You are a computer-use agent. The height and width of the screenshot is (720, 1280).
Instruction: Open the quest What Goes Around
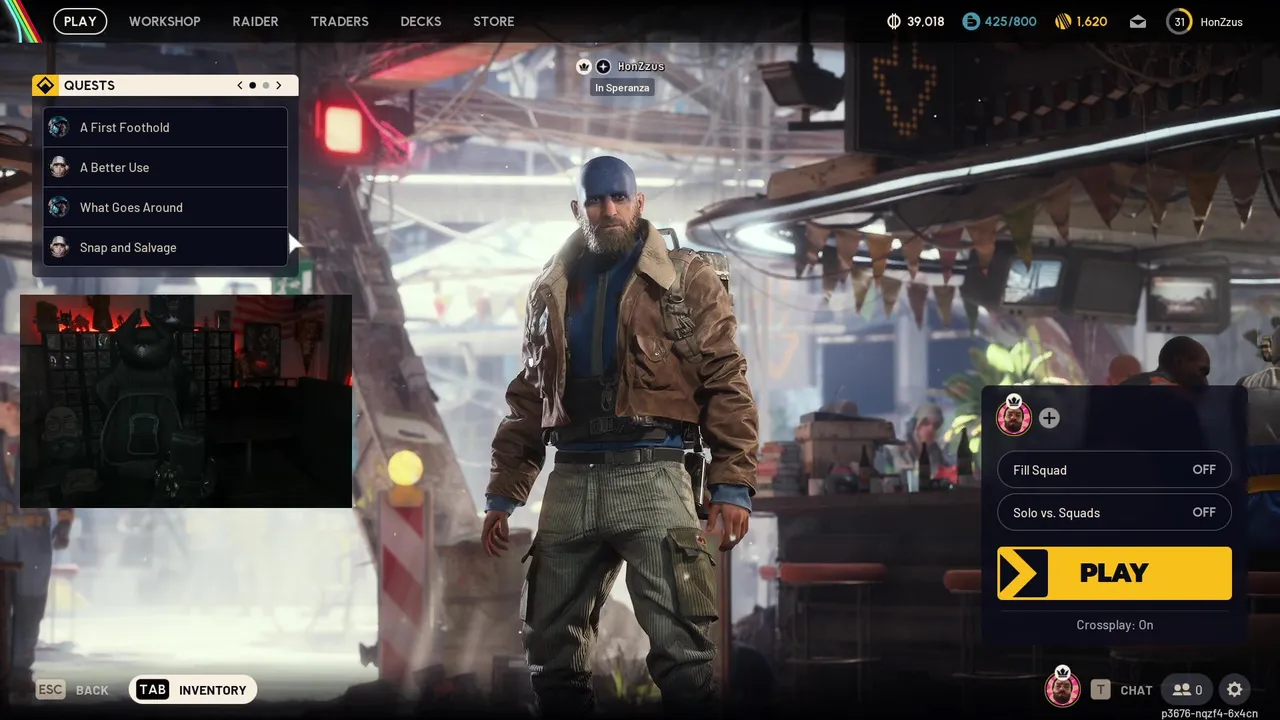coord(165,207)
